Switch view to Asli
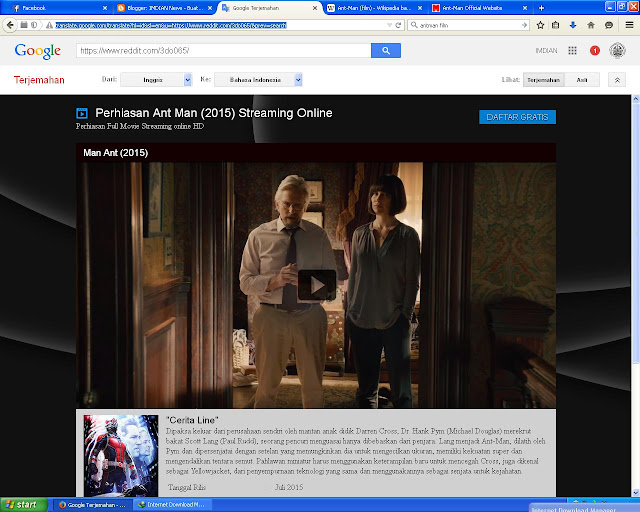 tap(578, 79)
